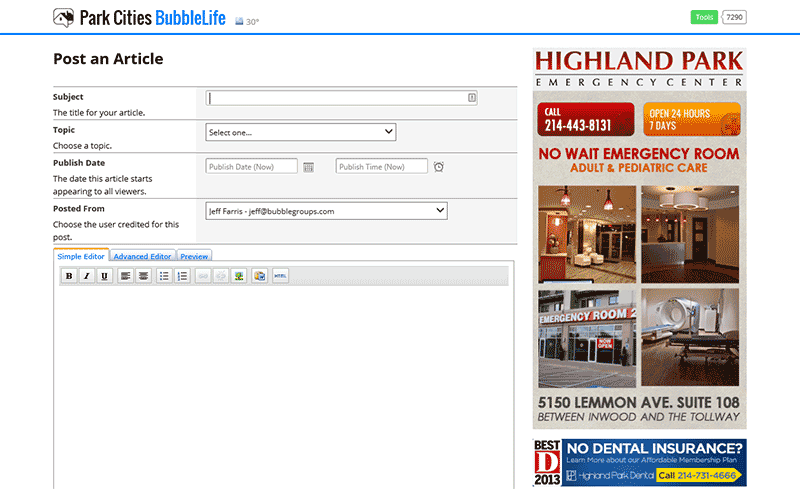The width and height of the screenshot is (800, 489).
Task: Click the CT scanner photo in ad
Action: click(690, 337)
